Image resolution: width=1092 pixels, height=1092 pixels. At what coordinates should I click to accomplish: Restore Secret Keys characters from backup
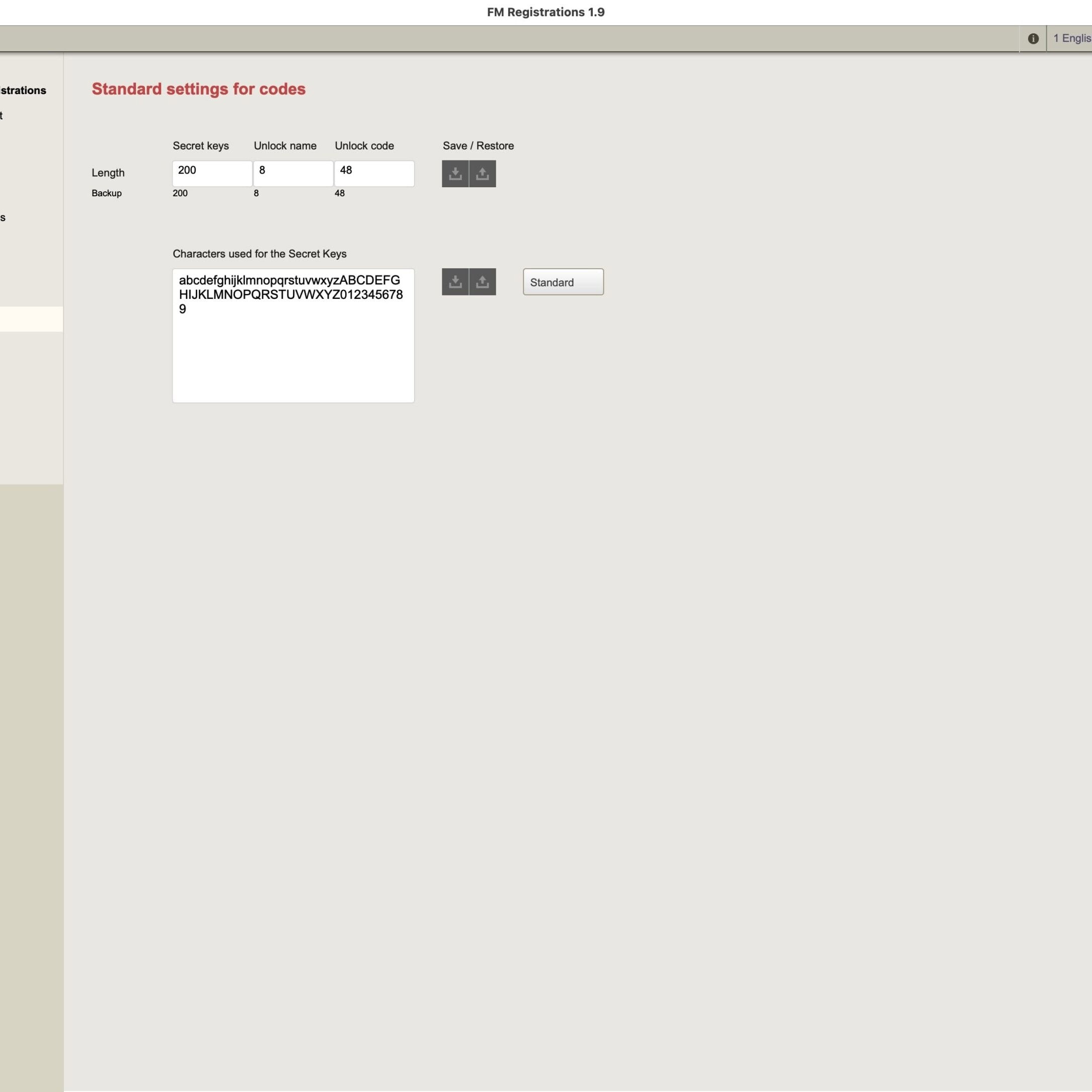482,281
